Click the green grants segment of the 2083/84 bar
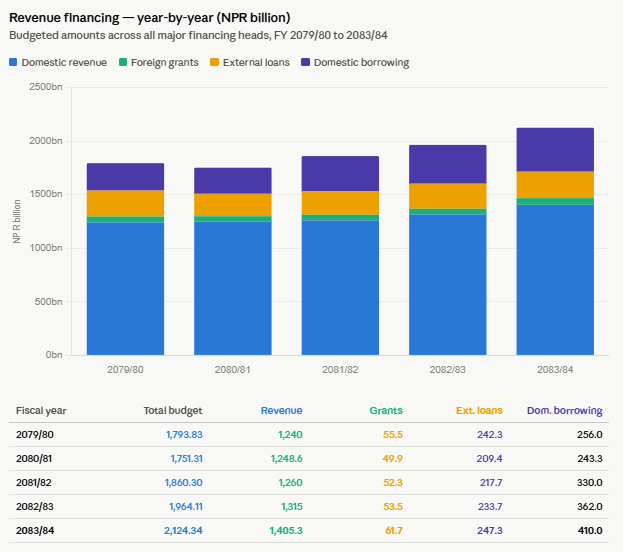 point(555,201)
